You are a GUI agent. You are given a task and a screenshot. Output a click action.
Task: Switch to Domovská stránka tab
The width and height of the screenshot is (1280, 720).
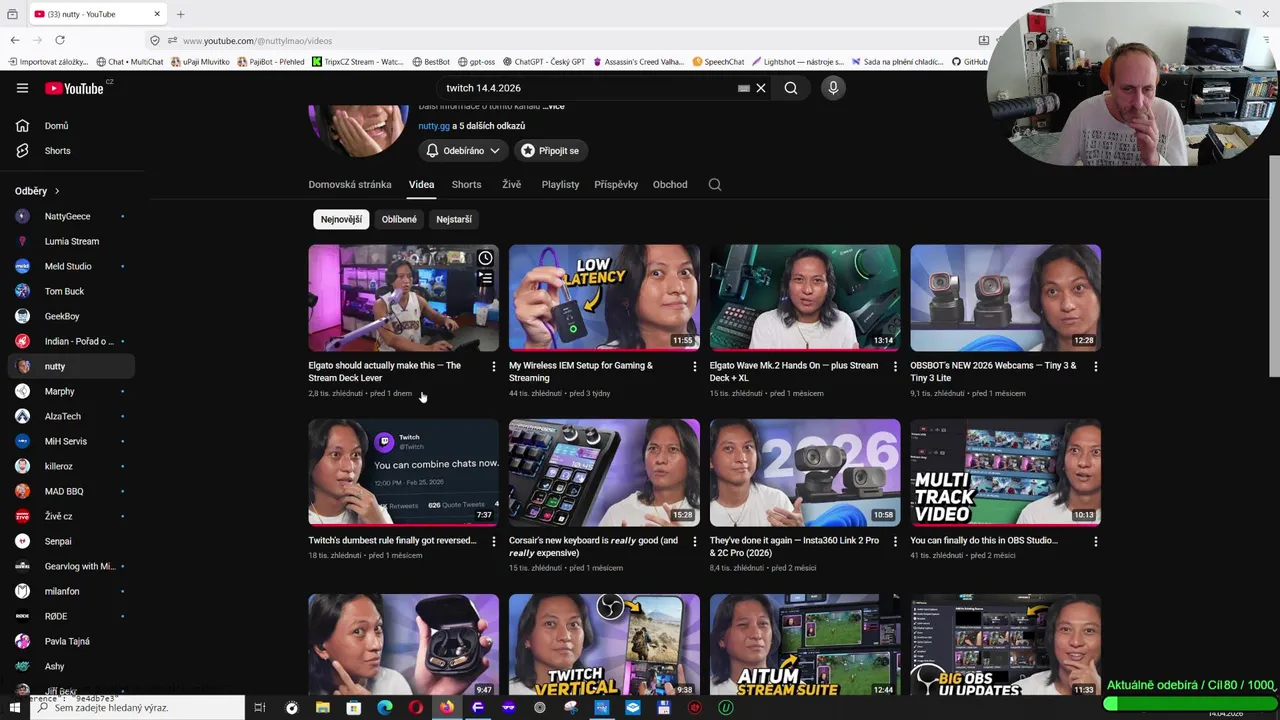350,185
